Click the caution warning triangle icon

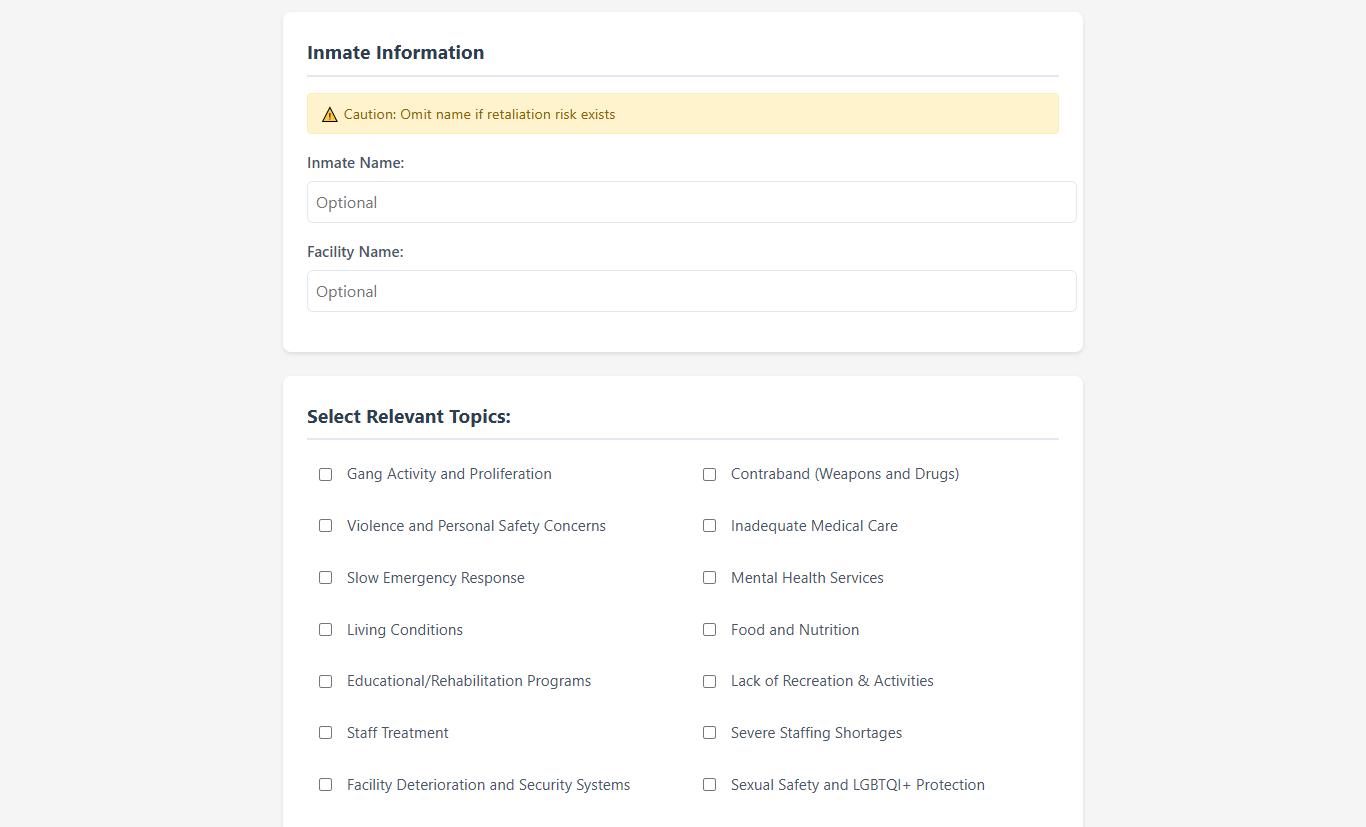pyautogui.click(x=329, y=114)
